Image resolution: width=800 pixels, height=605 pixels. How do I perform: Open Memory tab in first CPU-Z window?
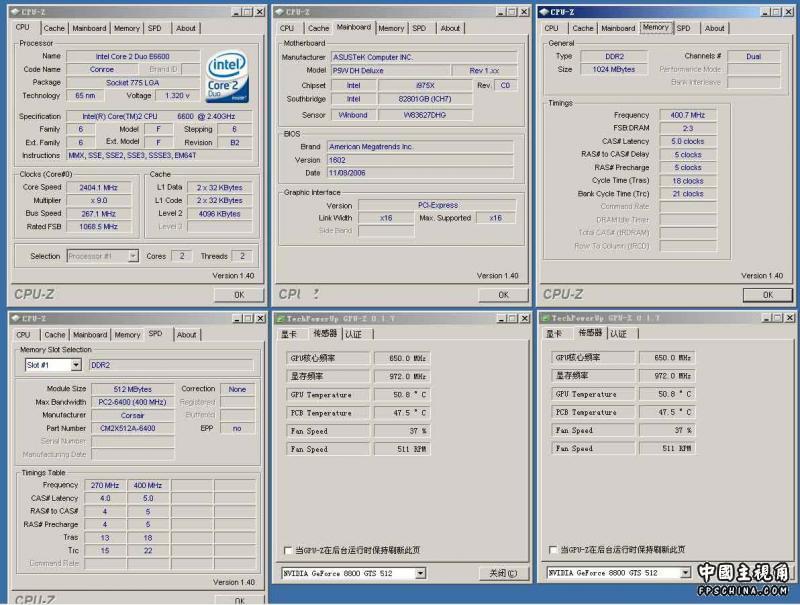click(x=127, y=28)
